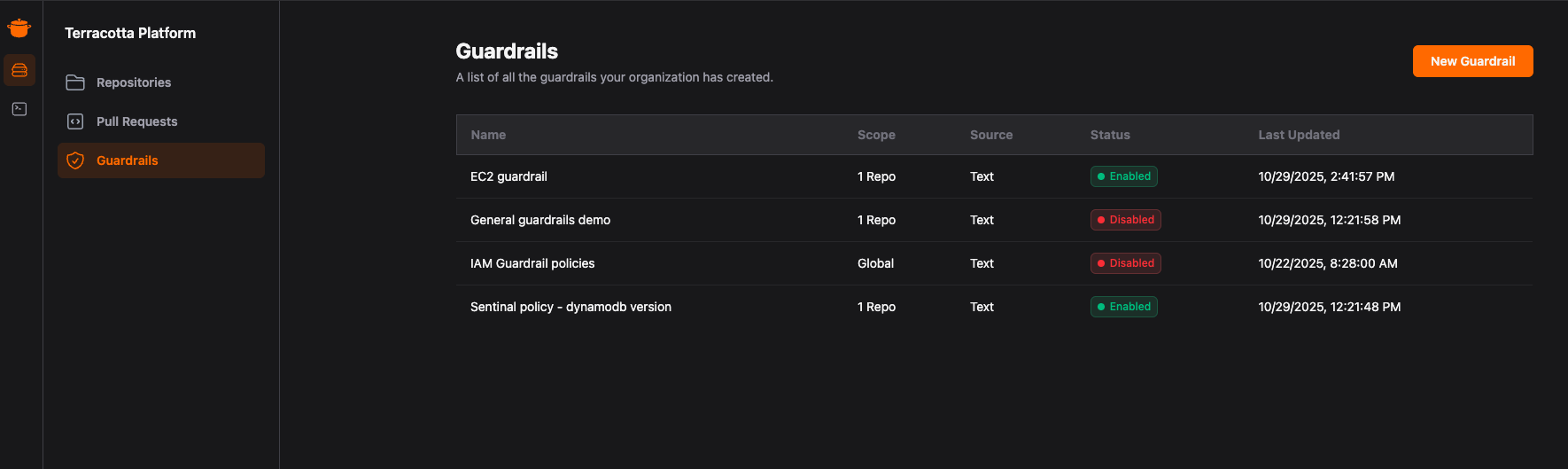This screenshot has height=469, width=1568.
Task: Click the Pull Requests code icon
Action: [75, 121]
